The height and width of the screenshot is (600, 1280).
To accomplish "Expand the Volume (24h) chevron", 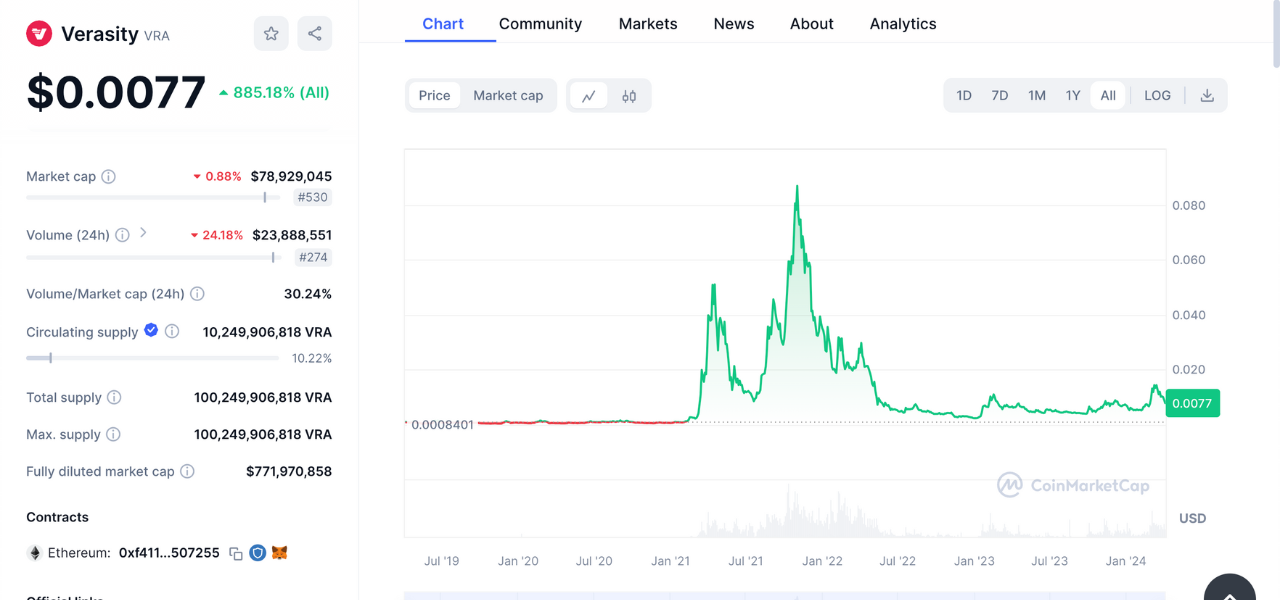I will [x=143, y=233].
